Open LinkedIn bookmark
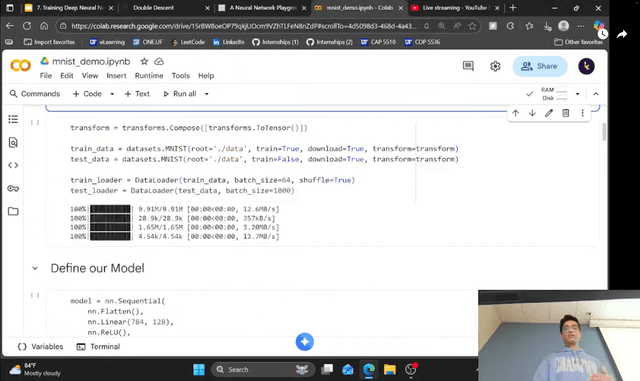The height and width of the screenshot is (381, 640). pos(229,42)
